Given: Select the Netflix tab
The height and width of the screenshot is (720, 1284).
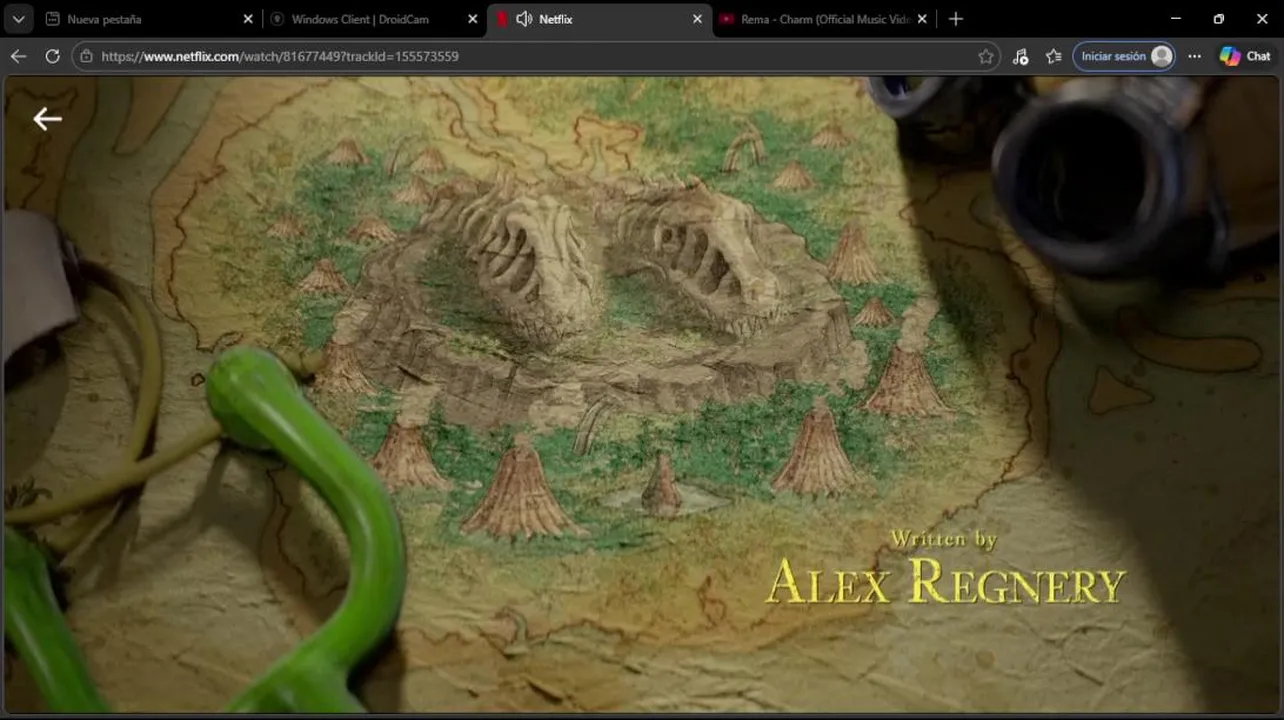Looking at the screenshot, I should (x=600, y=19).
